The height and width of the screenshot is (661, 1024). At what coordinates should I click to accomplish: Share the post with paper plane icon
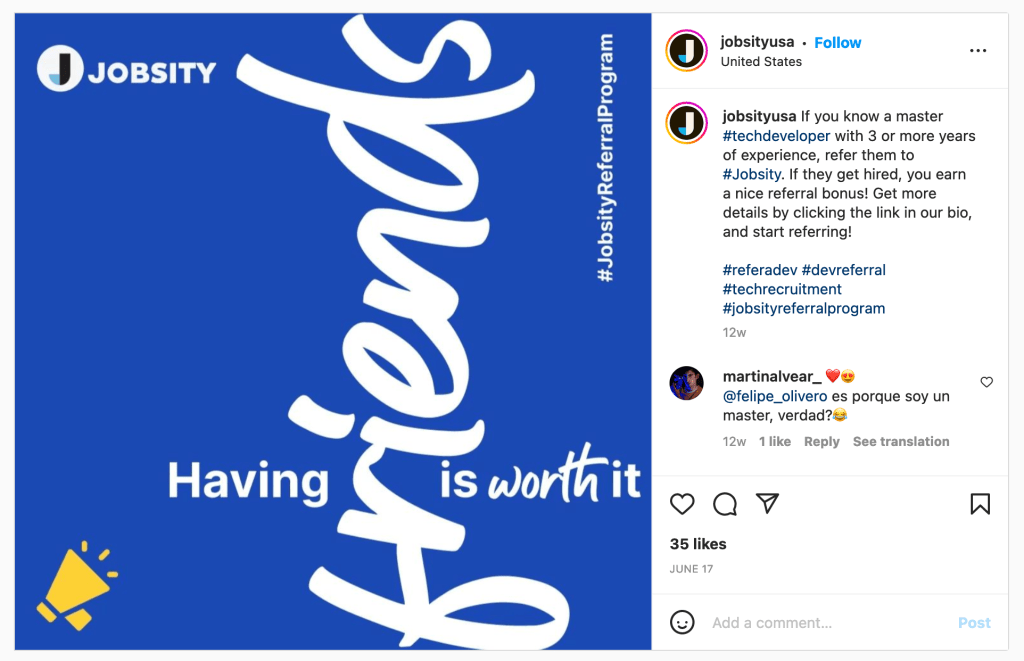click(x=767, y=503)
